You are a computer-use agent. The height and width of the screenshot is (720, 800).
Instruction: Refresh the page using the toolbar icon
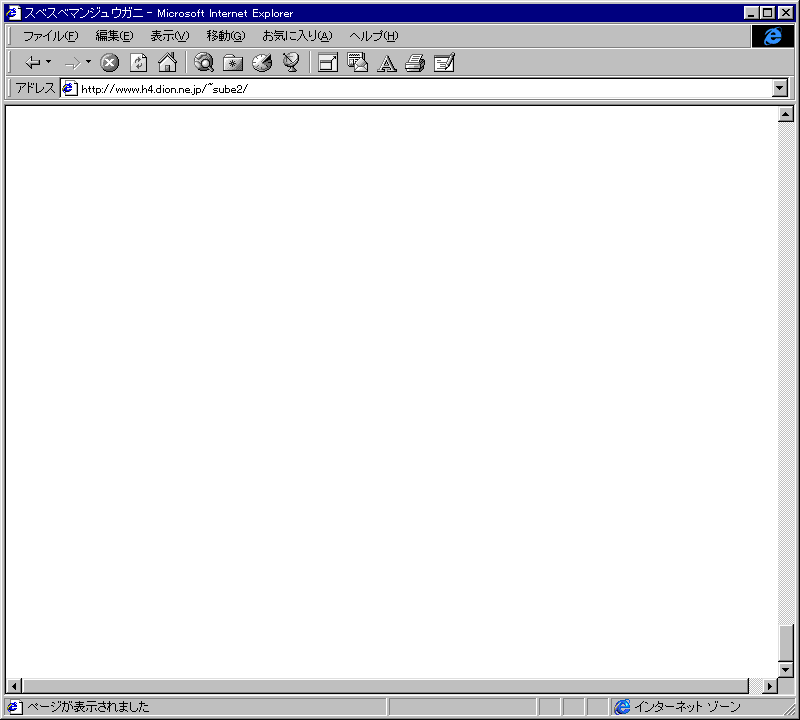(138, 63)
